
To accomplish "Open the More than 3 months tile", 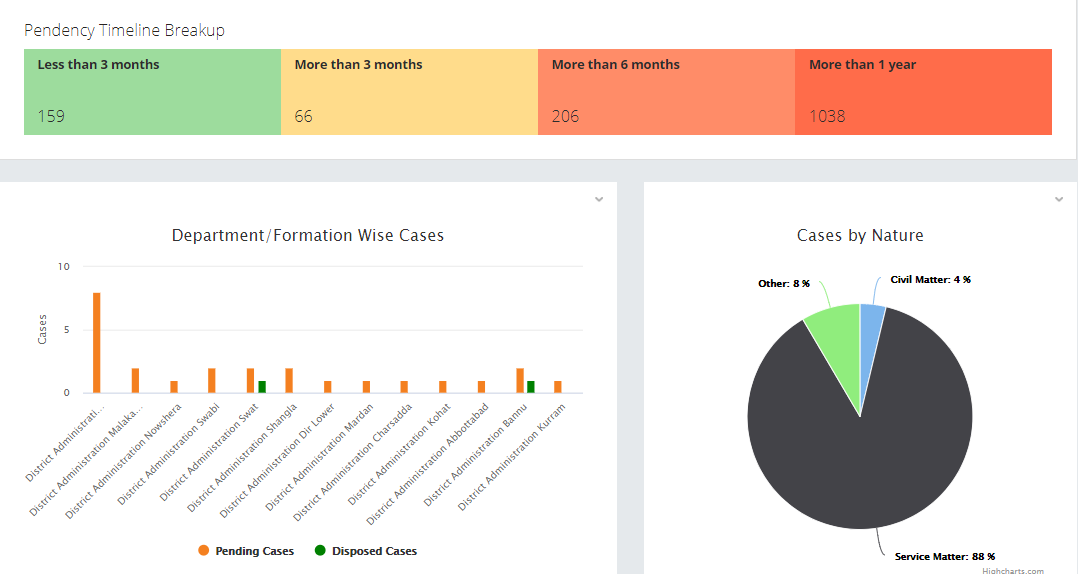I will [x=409, y=91].
